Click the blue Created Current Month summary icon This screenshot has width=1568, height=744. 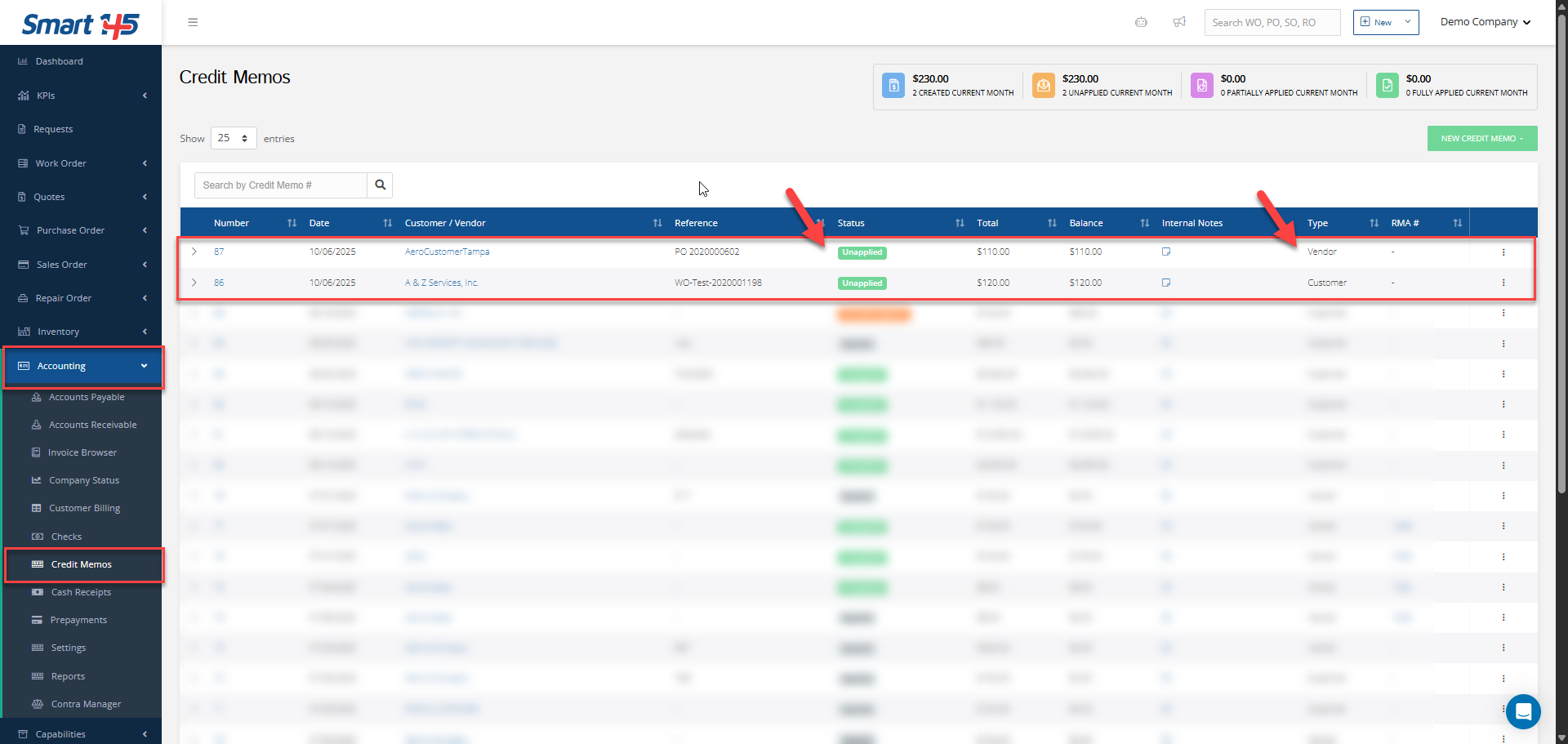click(x=893, y=85)
